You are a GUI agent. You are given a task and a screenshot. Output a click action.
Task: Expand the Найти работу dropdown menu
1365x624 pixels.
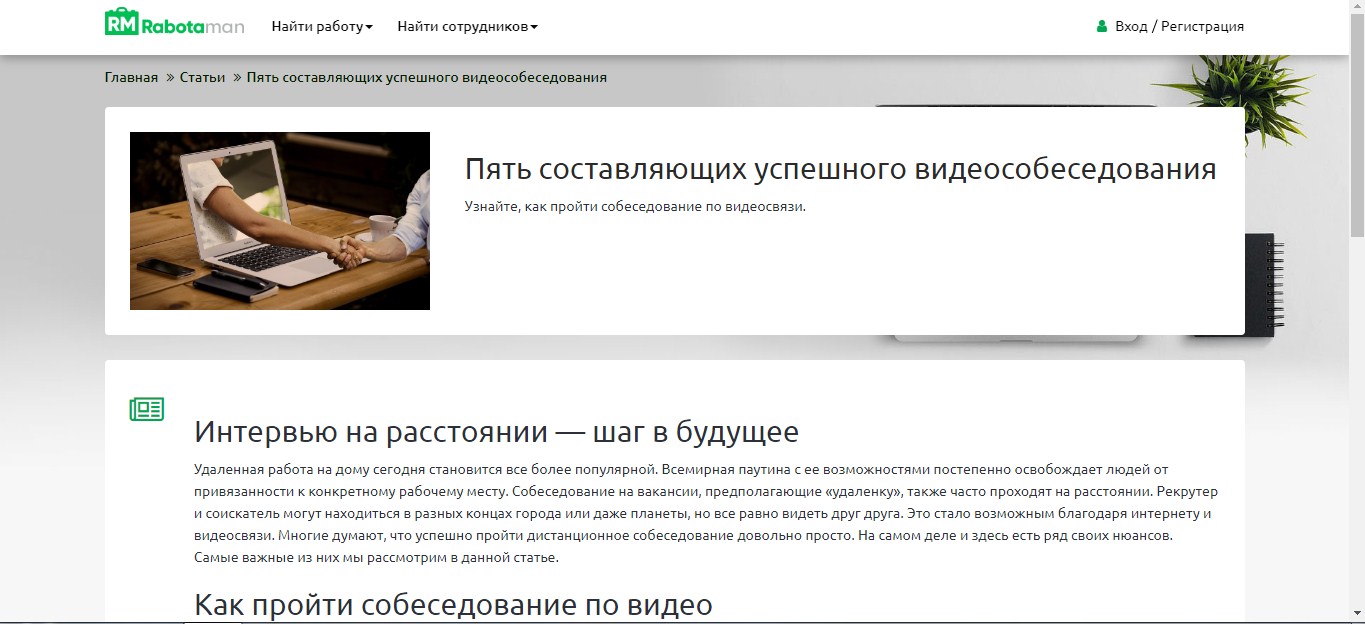[x=322, y=27]
